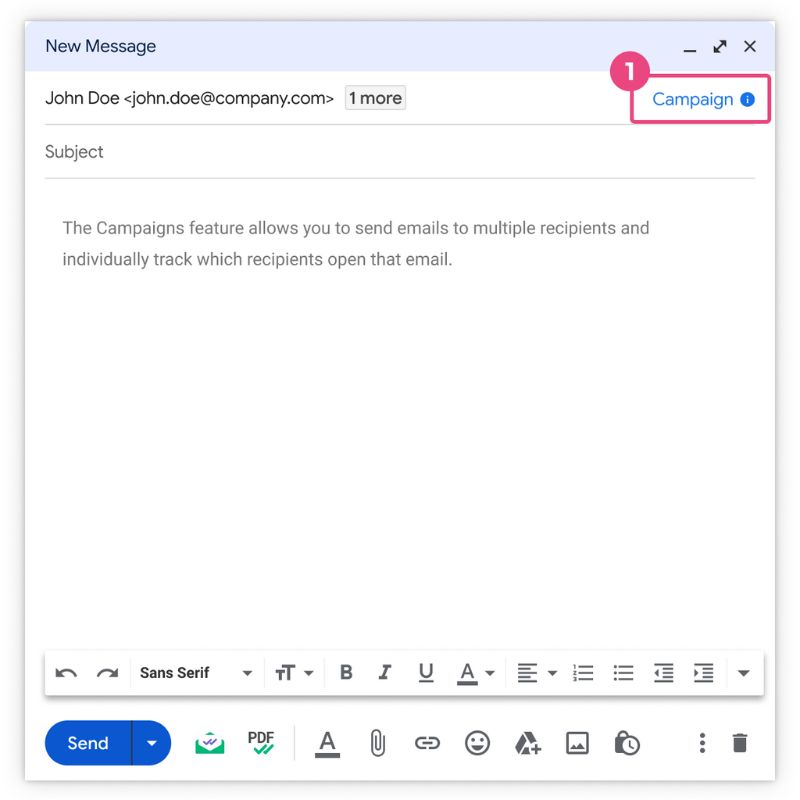Click the redo arrow icon
This screenshot has width=800, height=800.
click(107, 673)
